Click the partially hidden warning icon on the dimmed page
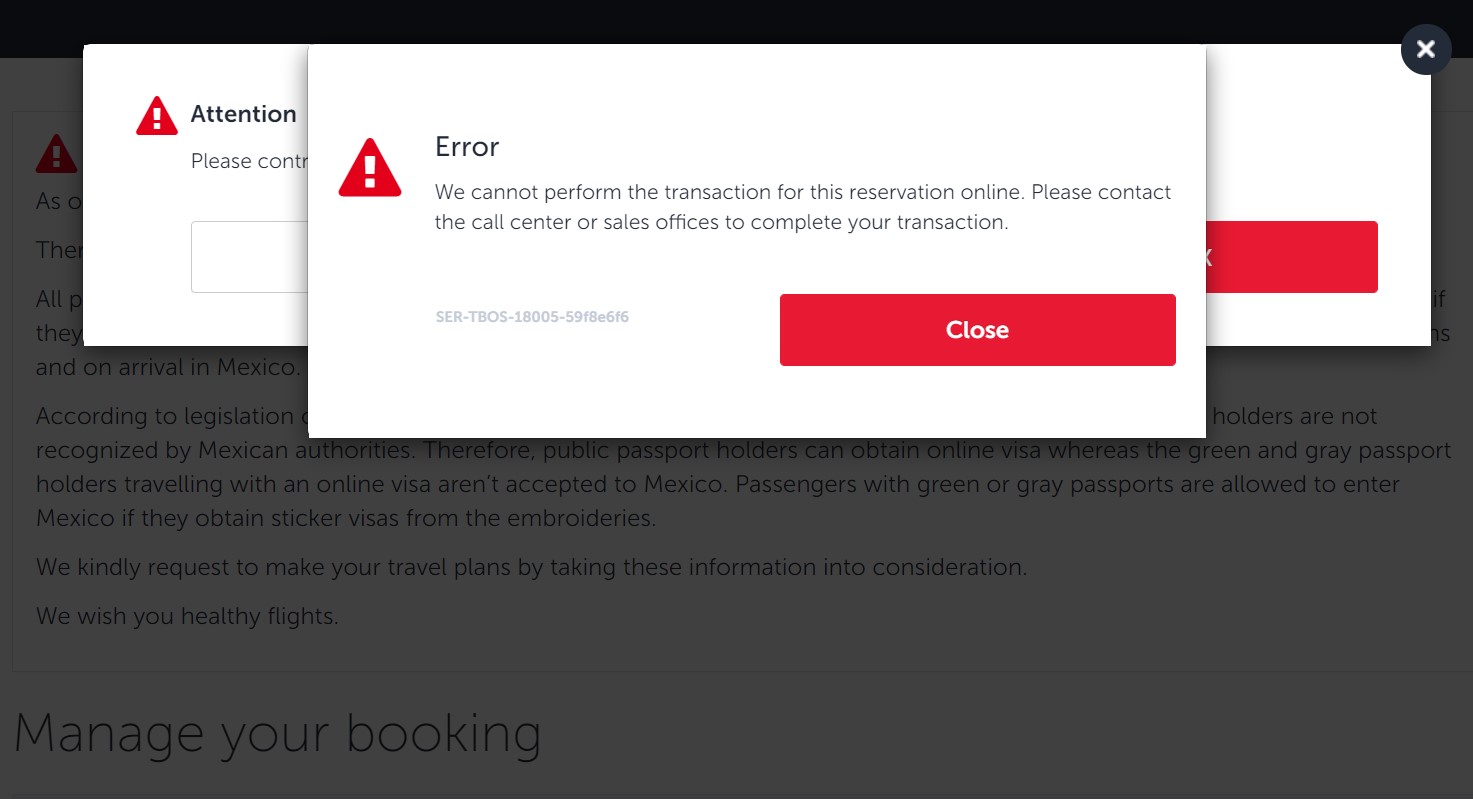The height and width of the screenshot is (799, 1473). pos(56,154)
